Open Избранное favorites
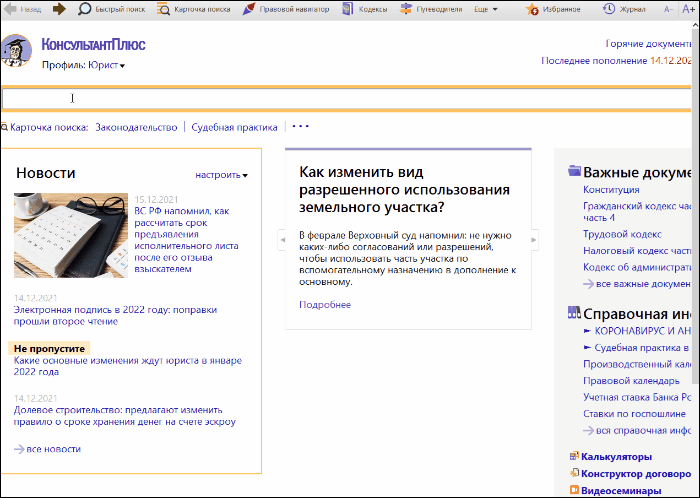 [553, 9]
